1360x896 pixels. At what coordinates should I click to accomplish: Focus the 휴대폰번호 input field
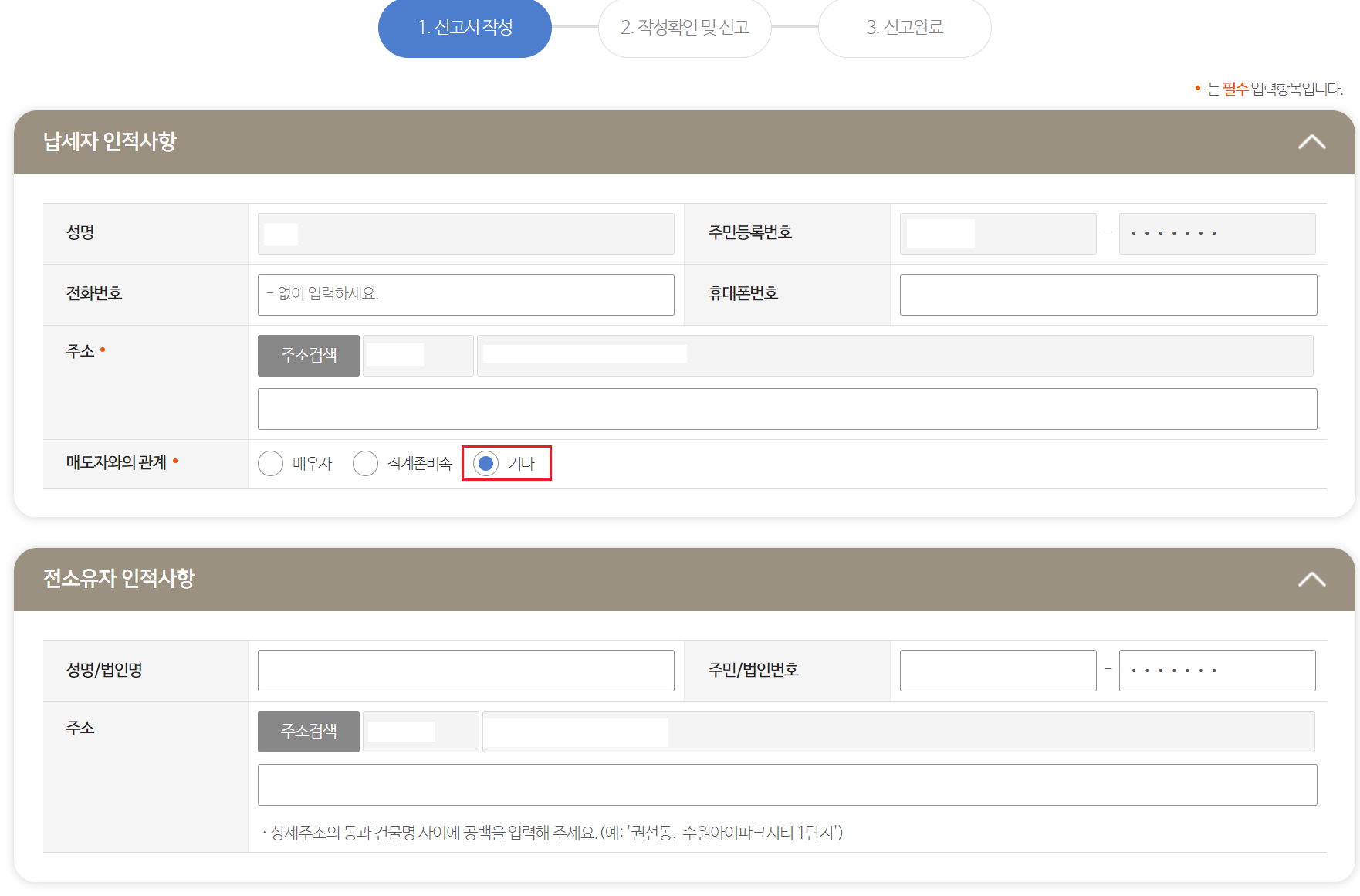pyautogui.click(x=1108, y=295)
